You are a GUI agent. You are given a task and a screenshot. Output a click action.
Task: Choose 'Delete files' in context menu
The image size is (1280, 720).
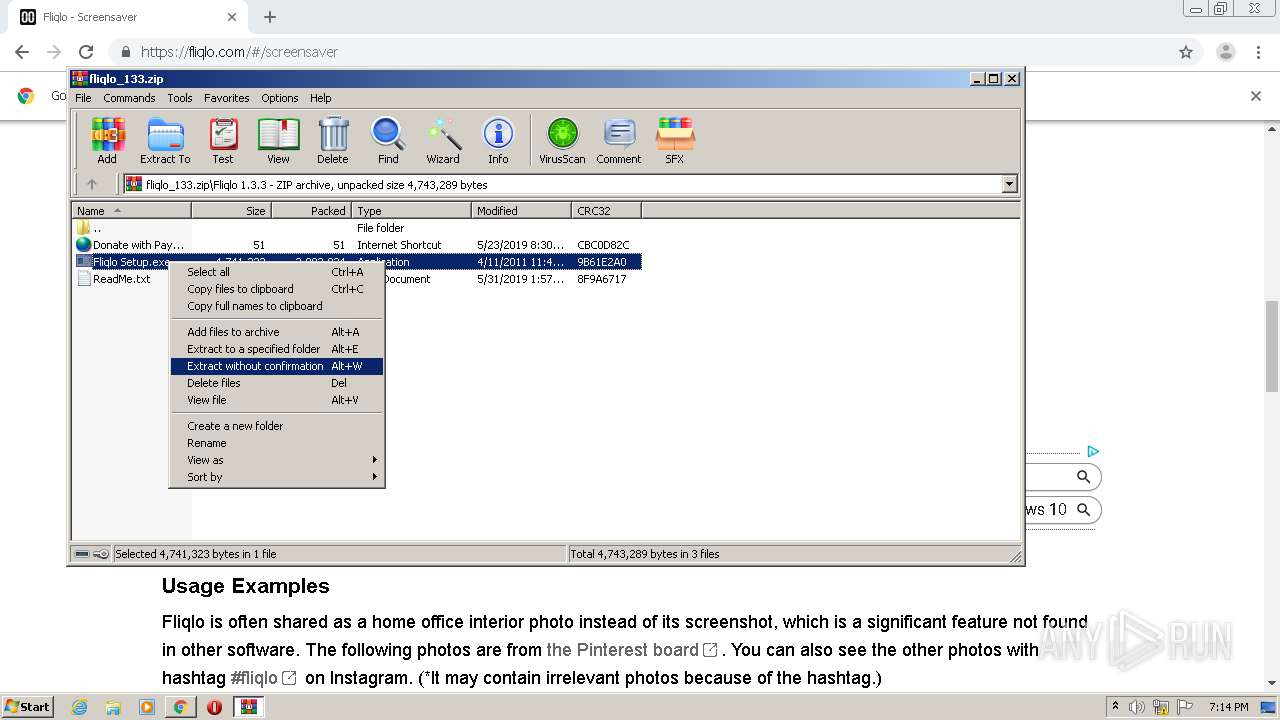277,383
